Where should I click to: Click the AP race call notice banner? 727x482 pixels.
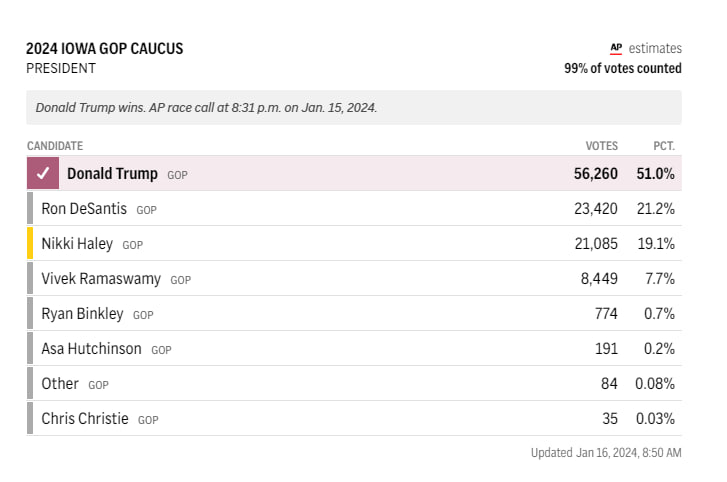click(x=354, y=108)
